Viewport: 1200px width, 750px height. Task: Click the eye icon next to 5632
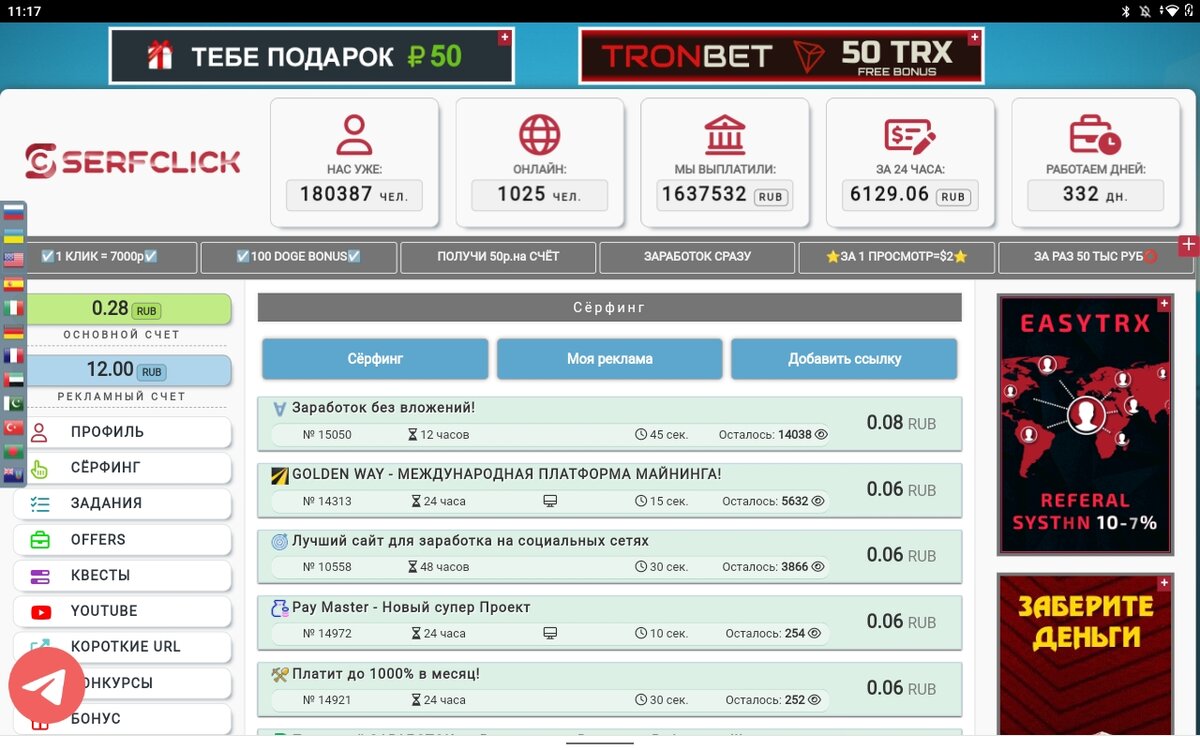(x=818, y=501)
